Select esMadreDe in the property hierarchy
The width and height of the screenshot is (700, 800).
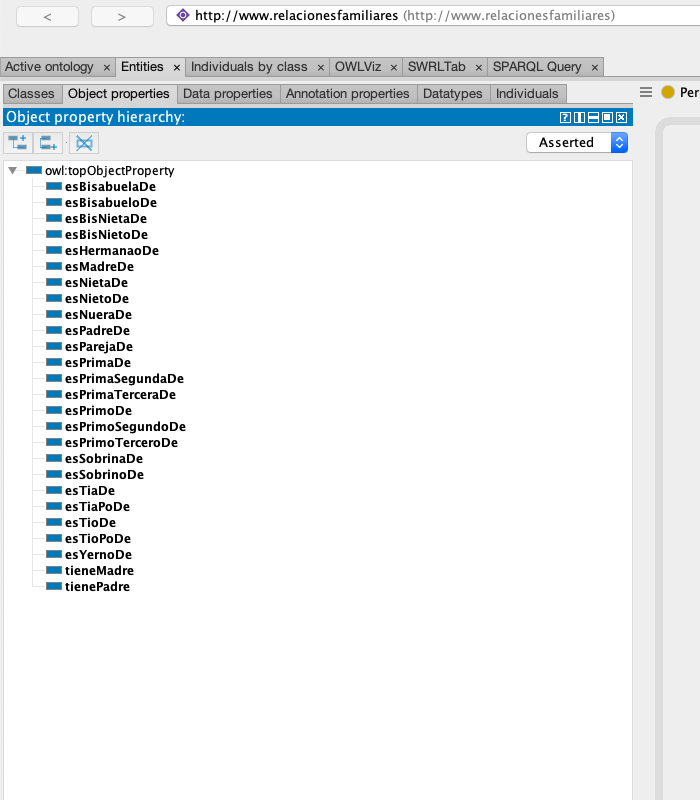click(x=99, y=267)
